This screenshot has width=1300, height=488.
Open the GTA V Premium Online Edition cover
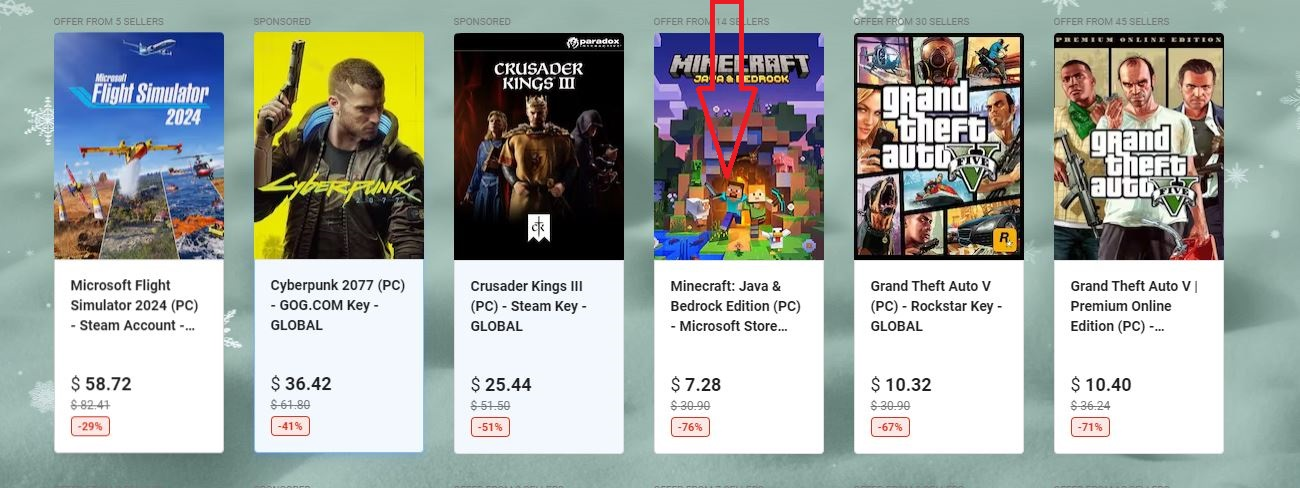point(1139,146)
